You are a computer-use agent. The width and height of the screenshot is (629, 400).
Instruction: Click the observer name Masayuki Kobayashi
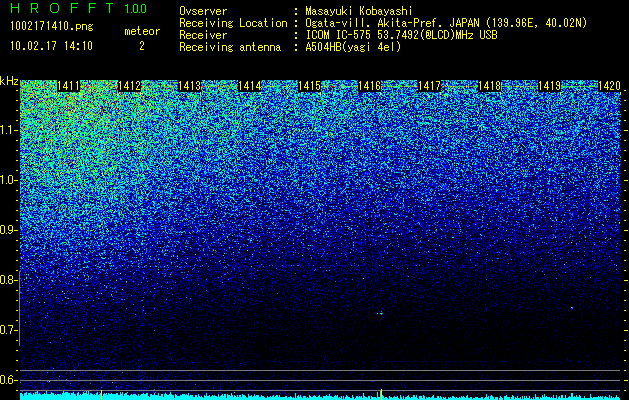coord(358,11)
